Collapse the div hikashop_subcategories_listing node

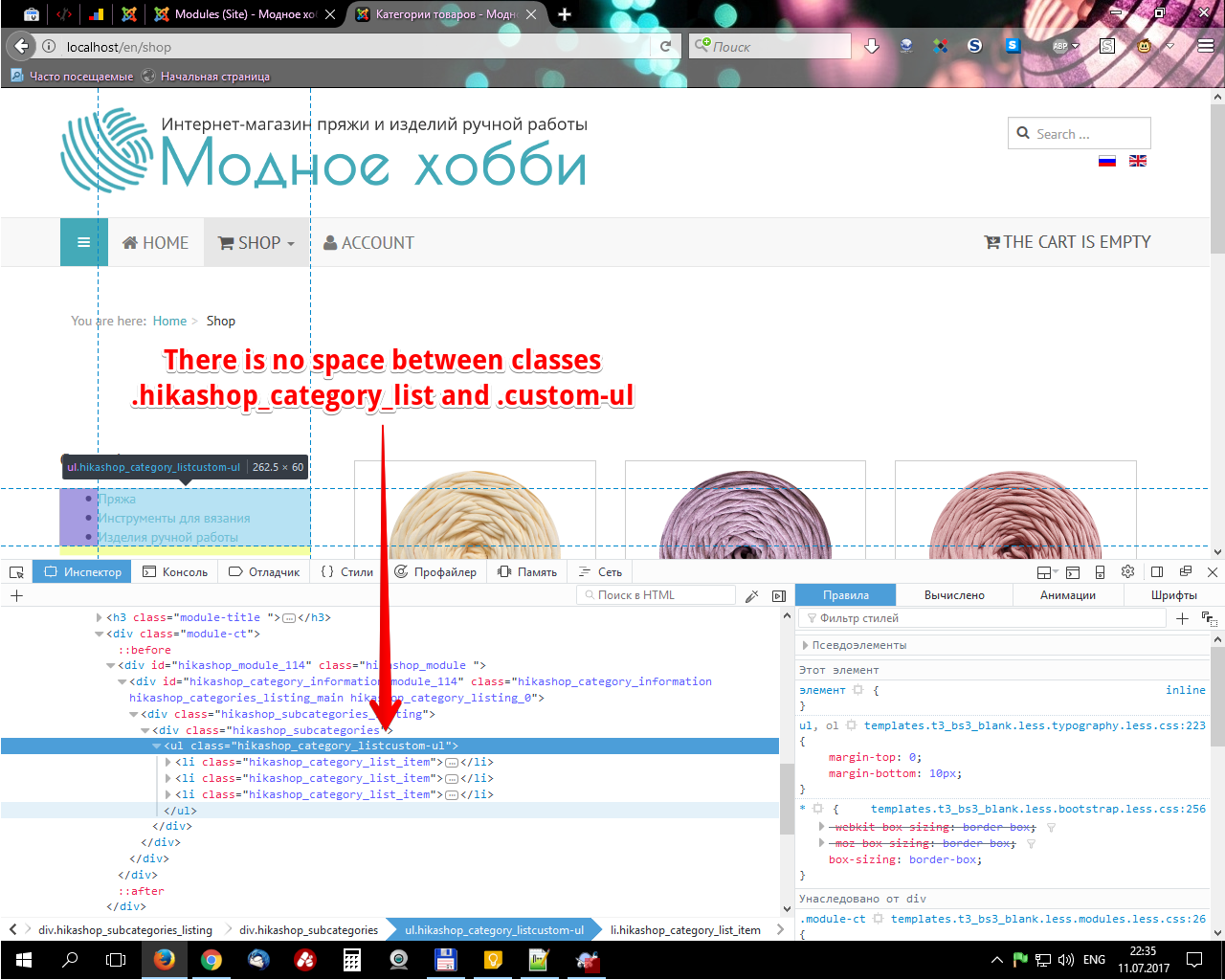click(134, 714)
